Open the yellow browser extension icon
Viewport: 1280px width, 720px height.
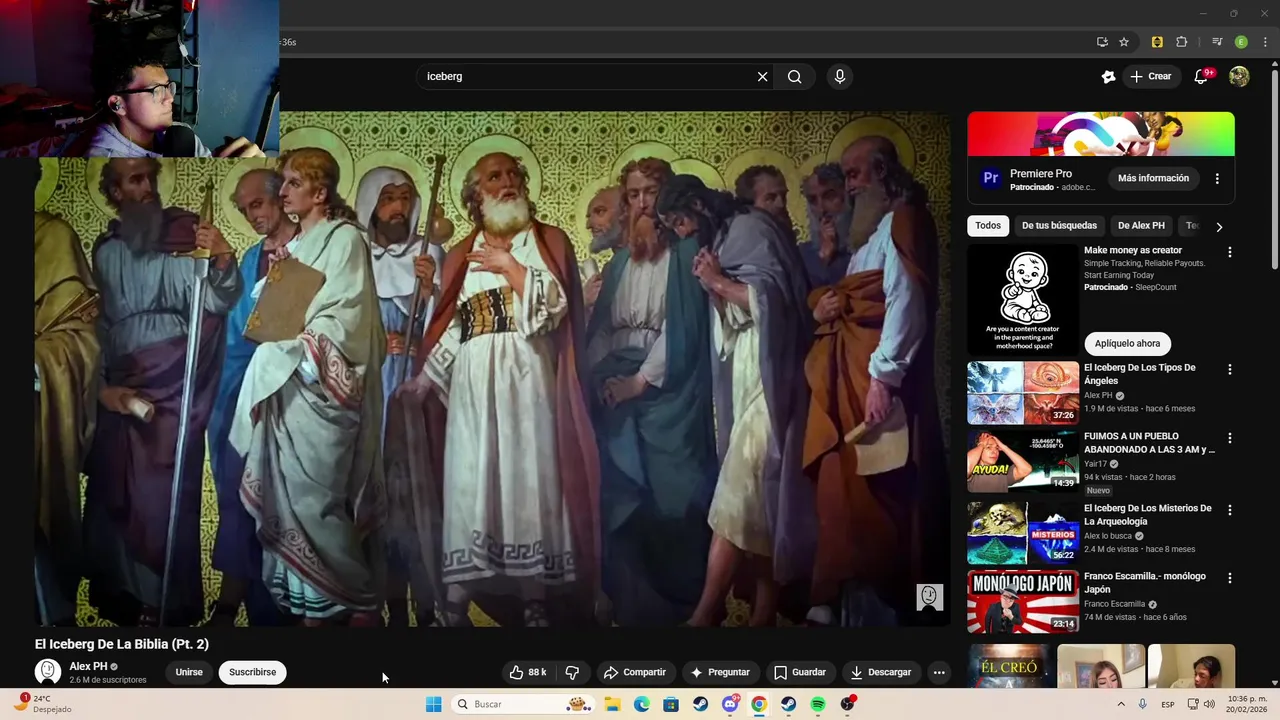pos(1157,42)
